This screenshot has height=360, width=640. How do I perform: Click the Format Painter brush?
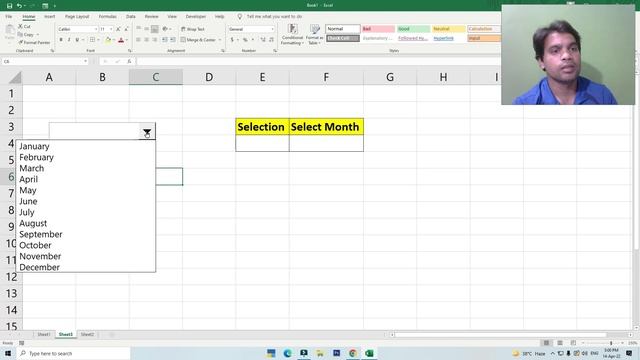tap(34, 42)
